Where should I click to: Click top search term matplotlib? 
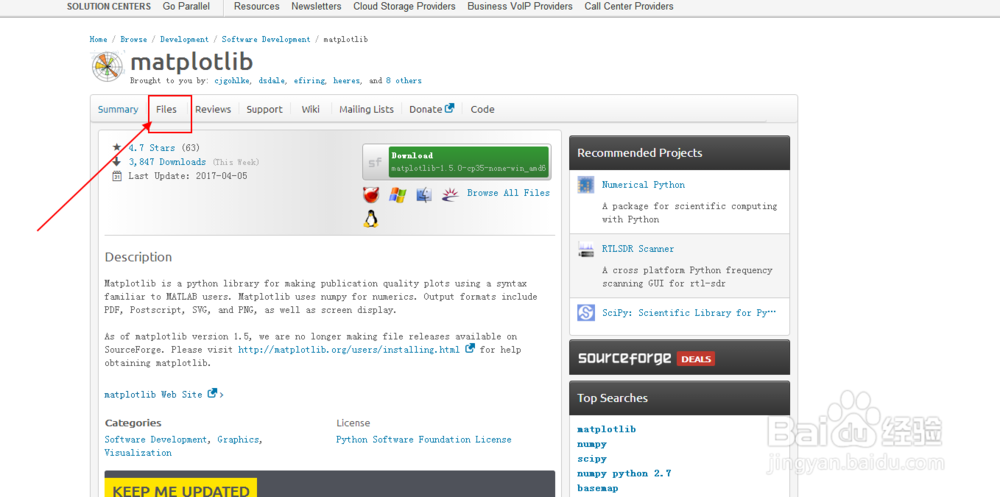click(607, 429)
